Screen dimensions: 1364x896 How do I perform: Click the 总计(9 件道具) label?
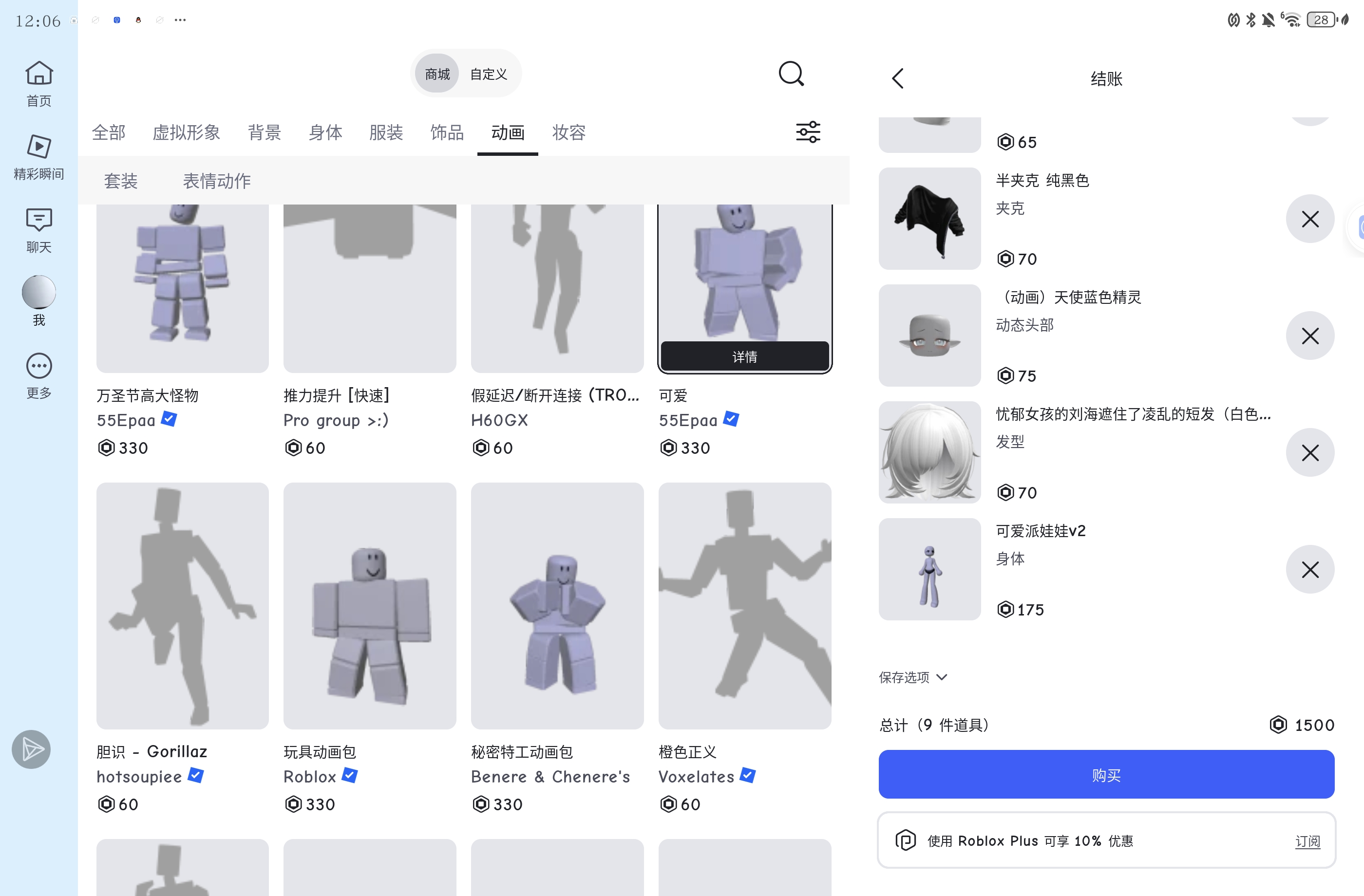(934, 725)
